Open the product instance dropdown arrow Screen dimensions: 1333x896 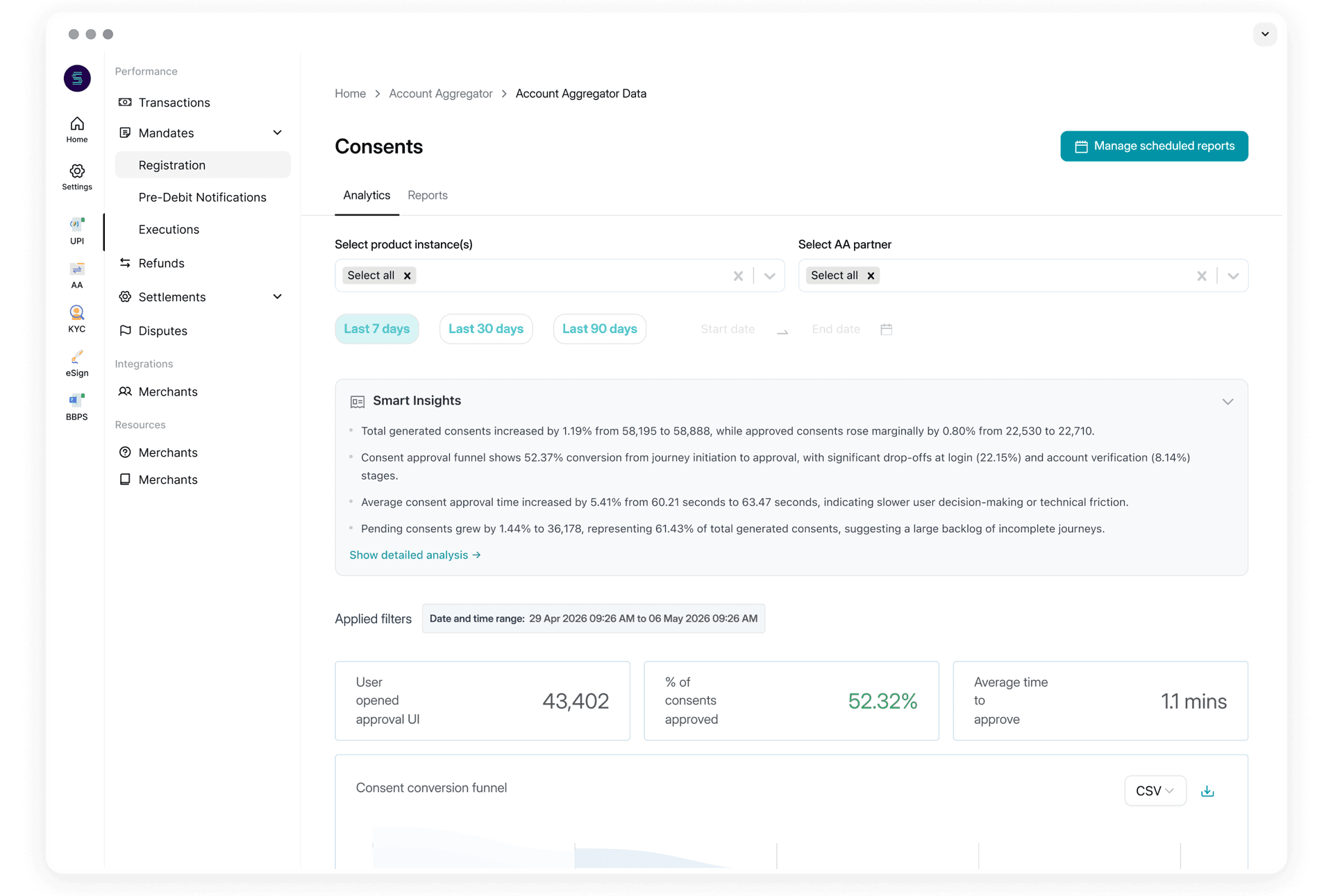(769, 276)
